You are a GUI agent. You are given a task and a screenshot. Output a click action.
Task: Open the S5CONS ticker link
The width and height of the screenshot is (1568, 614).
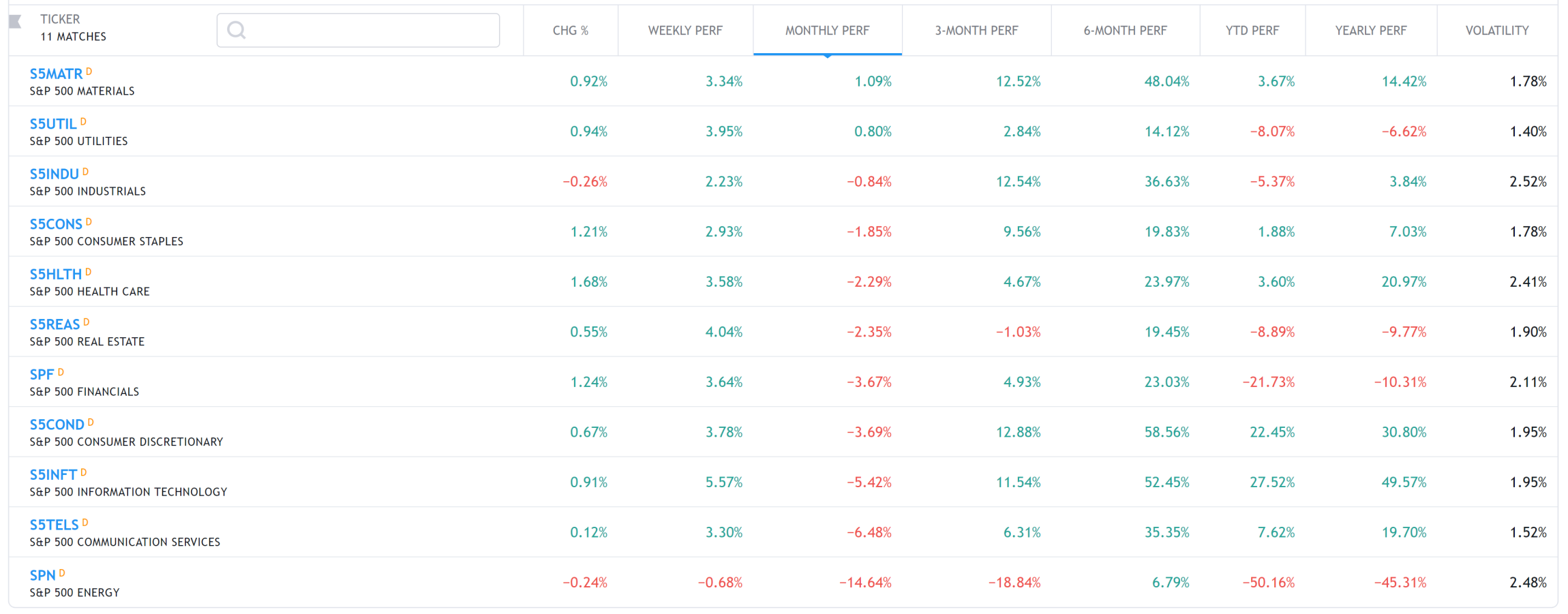(56, 224)
